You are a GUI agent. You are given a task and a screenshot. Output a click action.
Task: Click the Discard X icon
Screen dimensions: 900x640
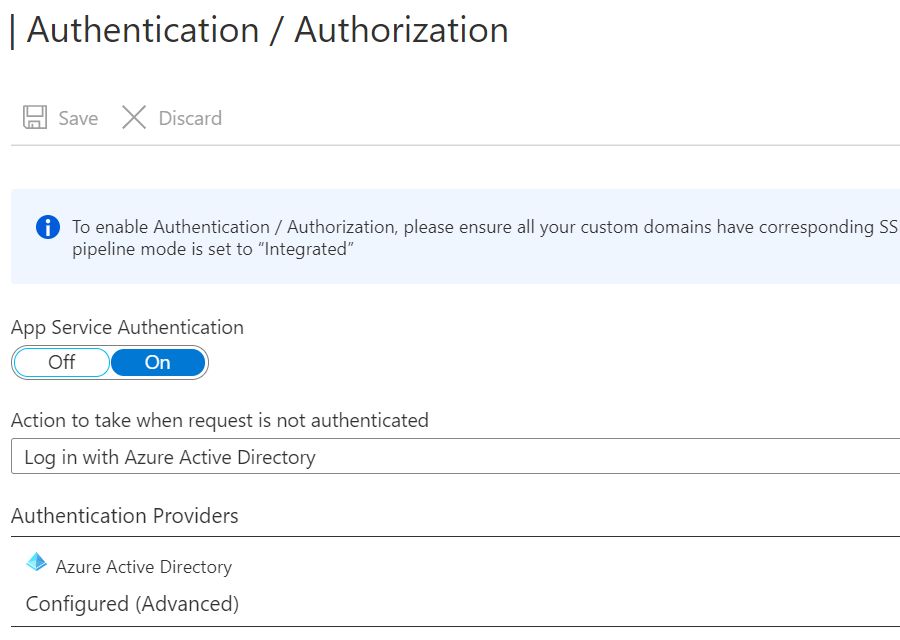134,118
